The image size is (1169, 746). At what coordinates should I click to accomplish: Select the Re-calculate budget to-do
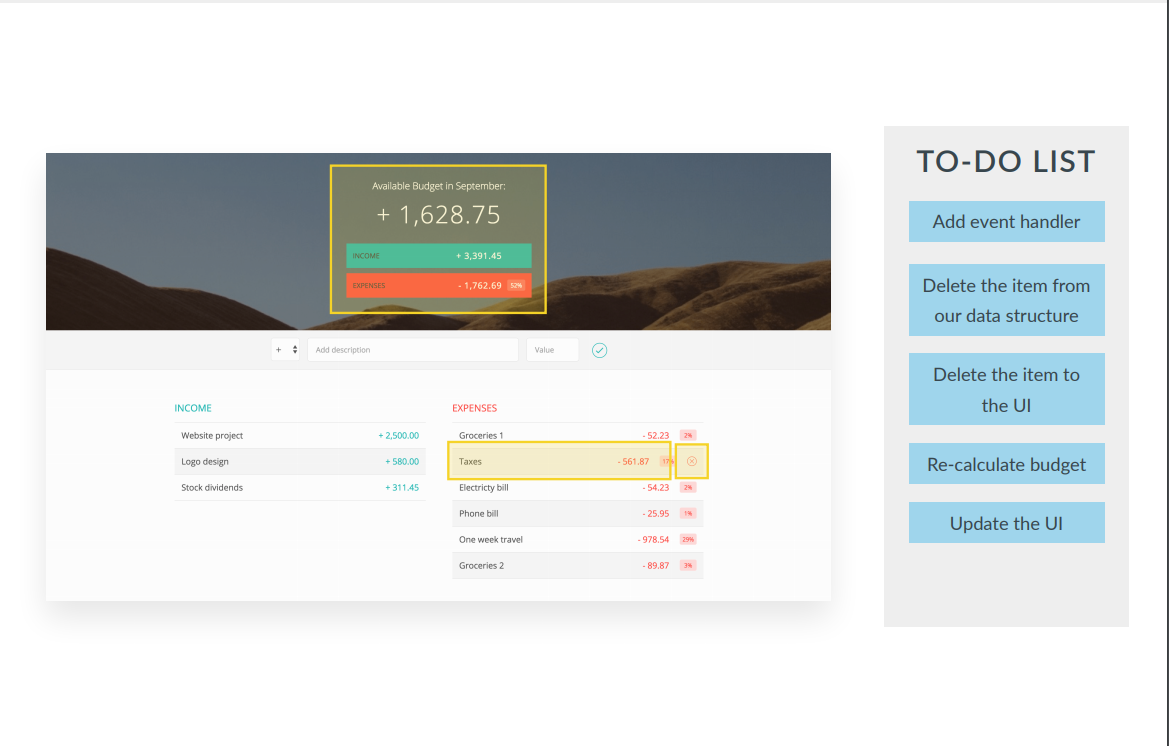[x=1006, y=464]
